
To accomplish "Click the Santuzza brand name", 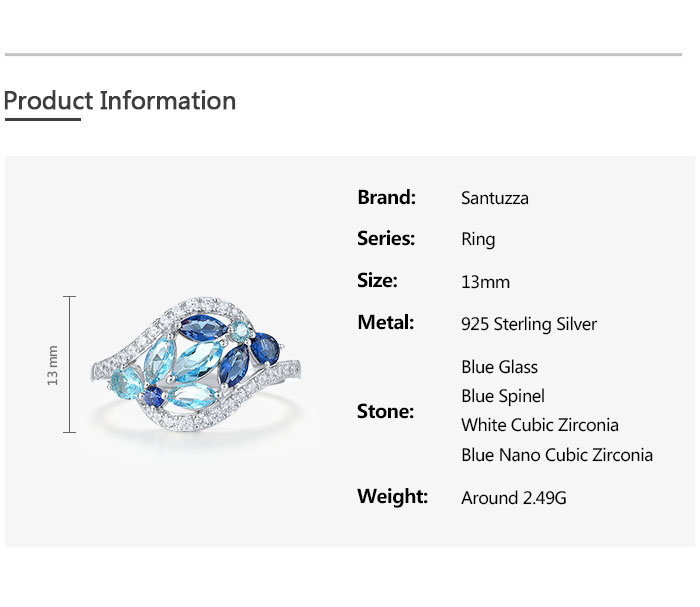I will (x=495, y=198).
